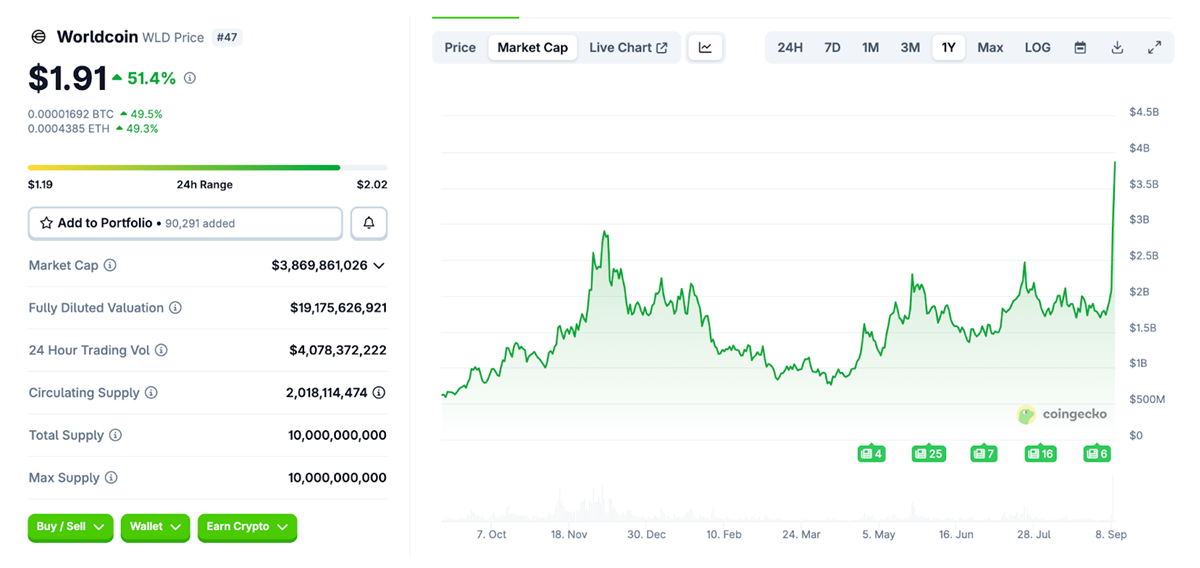
Task: Expand the Earn Crypto dropdown
Action: (247, 527)
